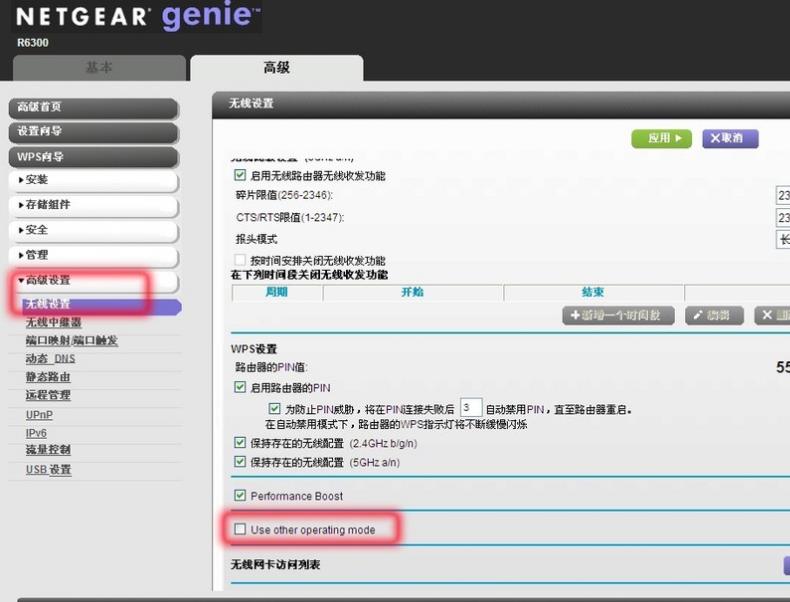This screenshot has height=602, width=790.
Task: Expand the 安装 sidebar section
Action: [x=94, y=180]
